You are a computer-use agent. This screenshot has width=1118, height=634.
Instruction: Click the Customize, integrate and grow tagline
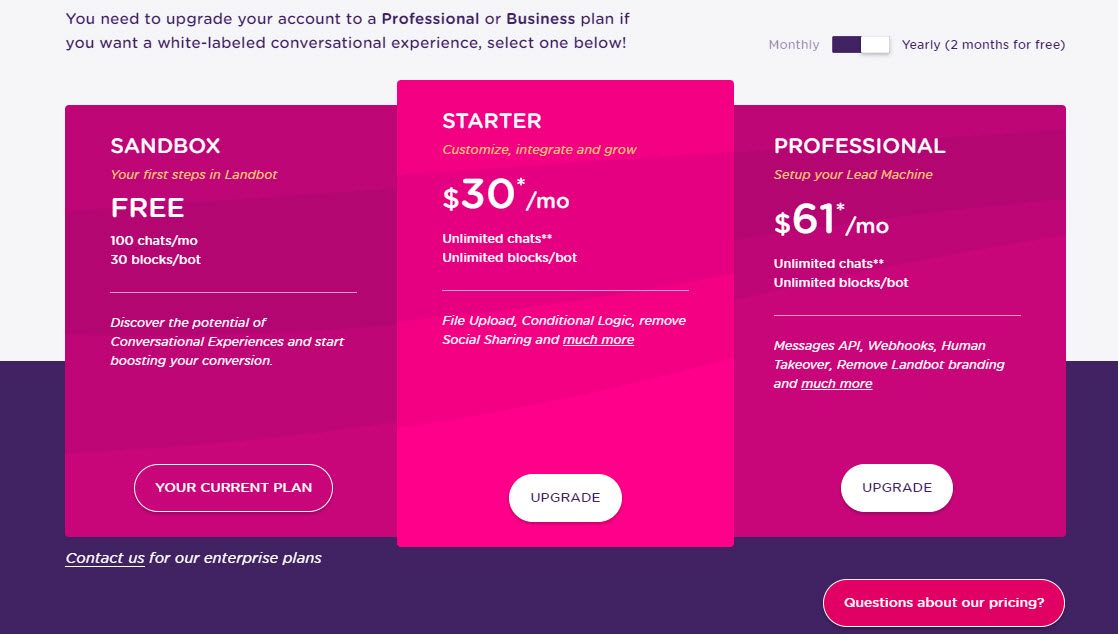pyautogui.click(x=539, y=150)
